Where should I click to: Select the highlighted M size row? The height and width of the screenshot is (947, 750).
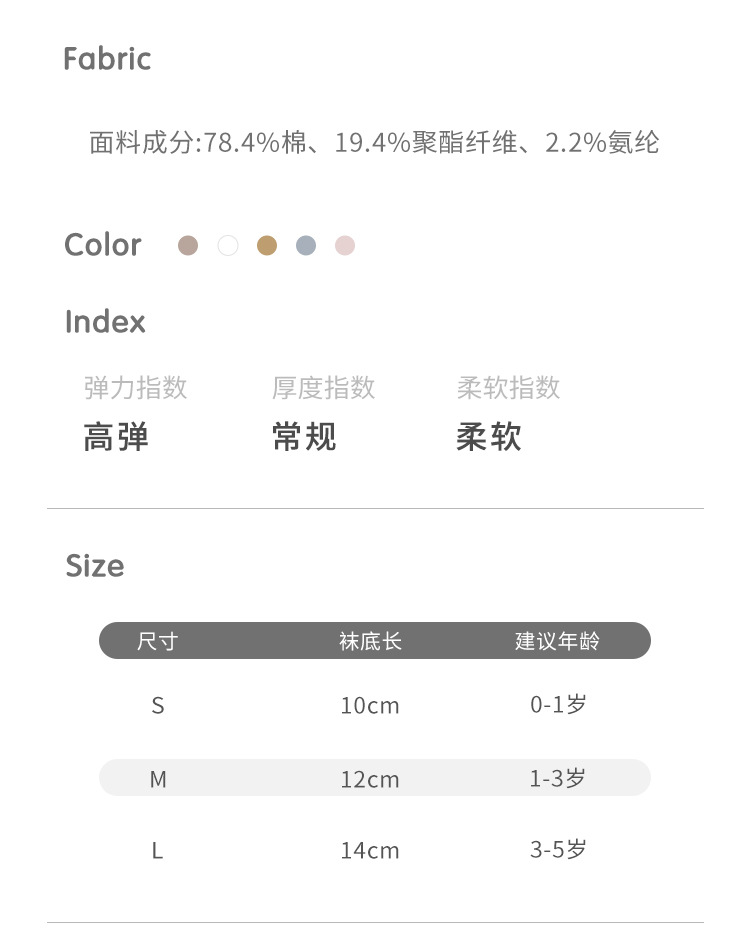point(374,778)
